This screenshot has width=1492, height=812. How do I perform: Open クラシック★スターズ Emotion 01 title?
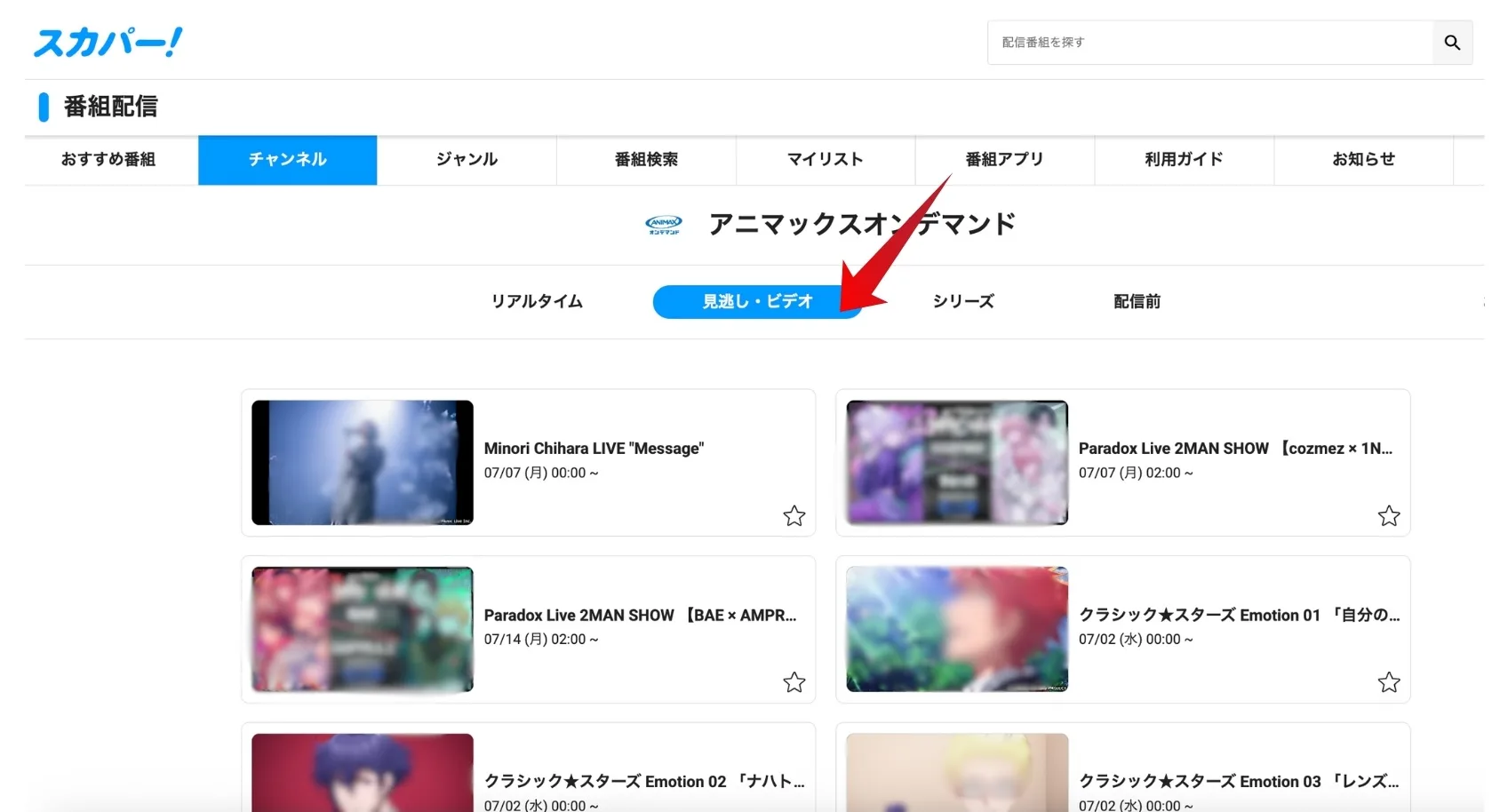[1240, 616]
